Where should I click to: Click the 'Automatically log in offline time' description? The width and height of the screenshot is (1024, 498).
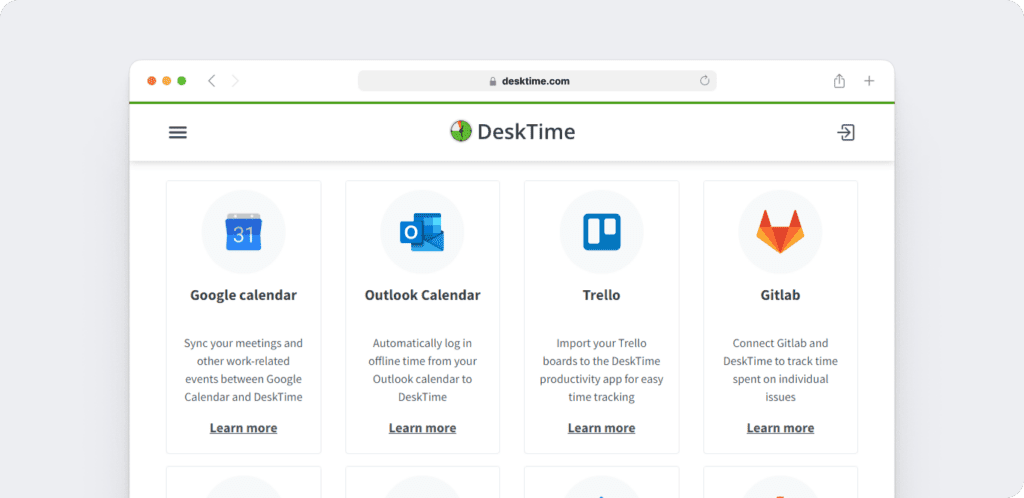pyautogui.click(x=423, y=369)
